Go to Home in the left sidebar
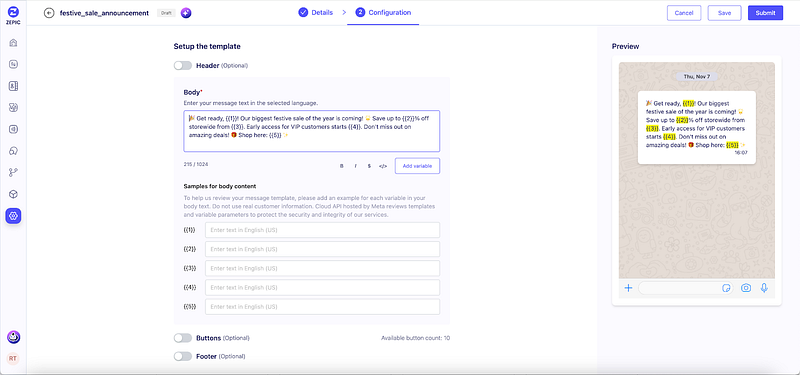 [14, 42]
